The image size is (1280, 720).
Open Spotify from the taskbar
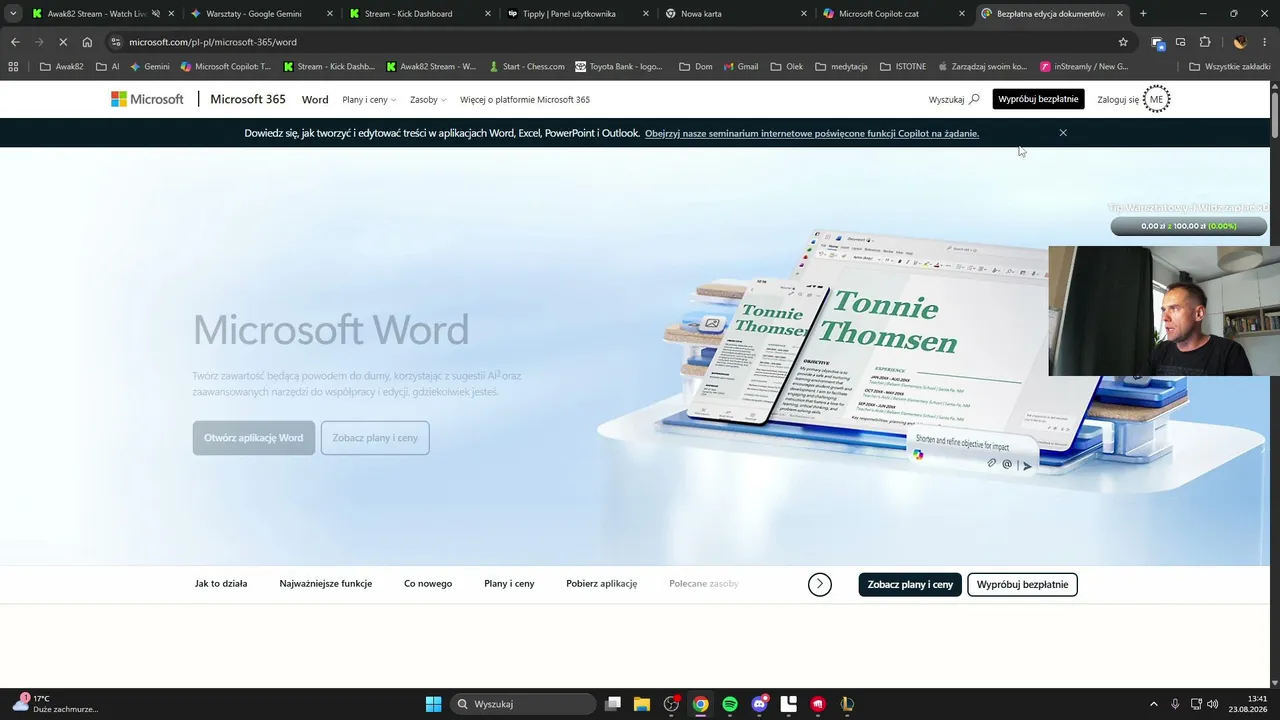pyautogui.click(x=730, y=704)
